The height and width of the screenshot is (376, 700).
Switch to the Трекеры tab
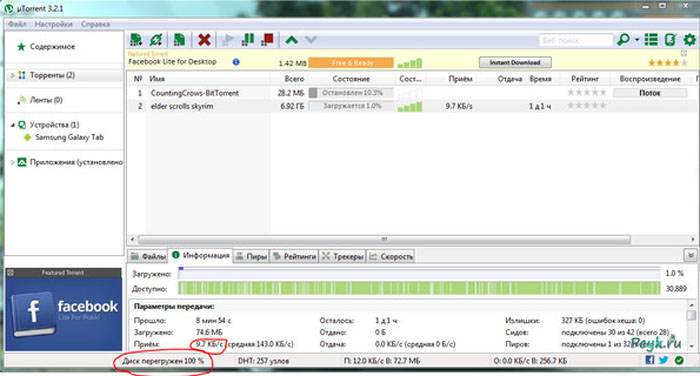click(343, 256)
